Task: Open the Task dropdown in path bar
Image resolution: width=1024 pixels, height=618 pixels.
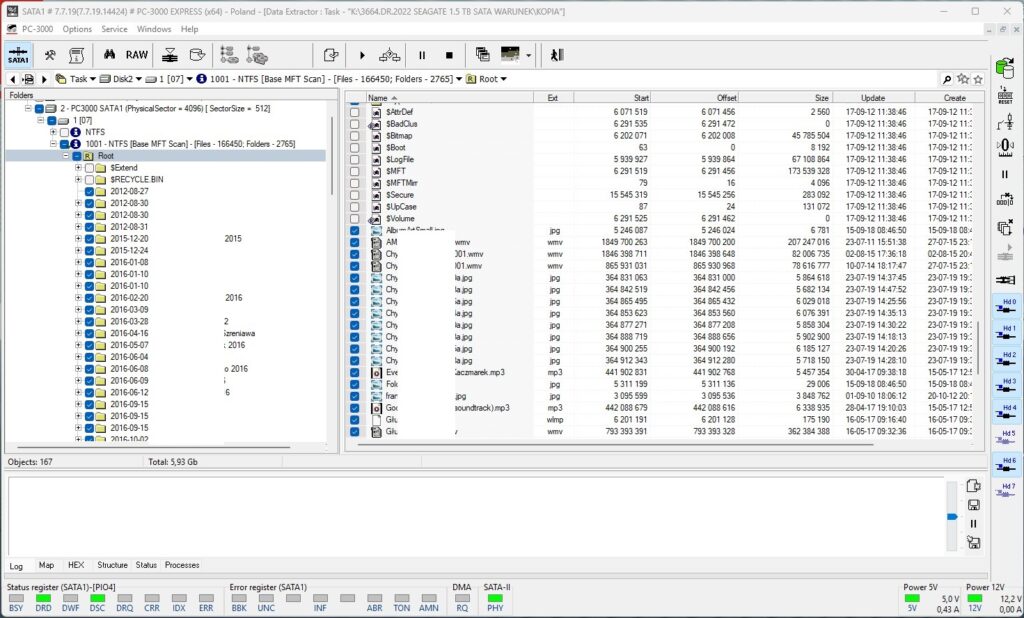Action: pyautogui.click(x=93, y=79)
